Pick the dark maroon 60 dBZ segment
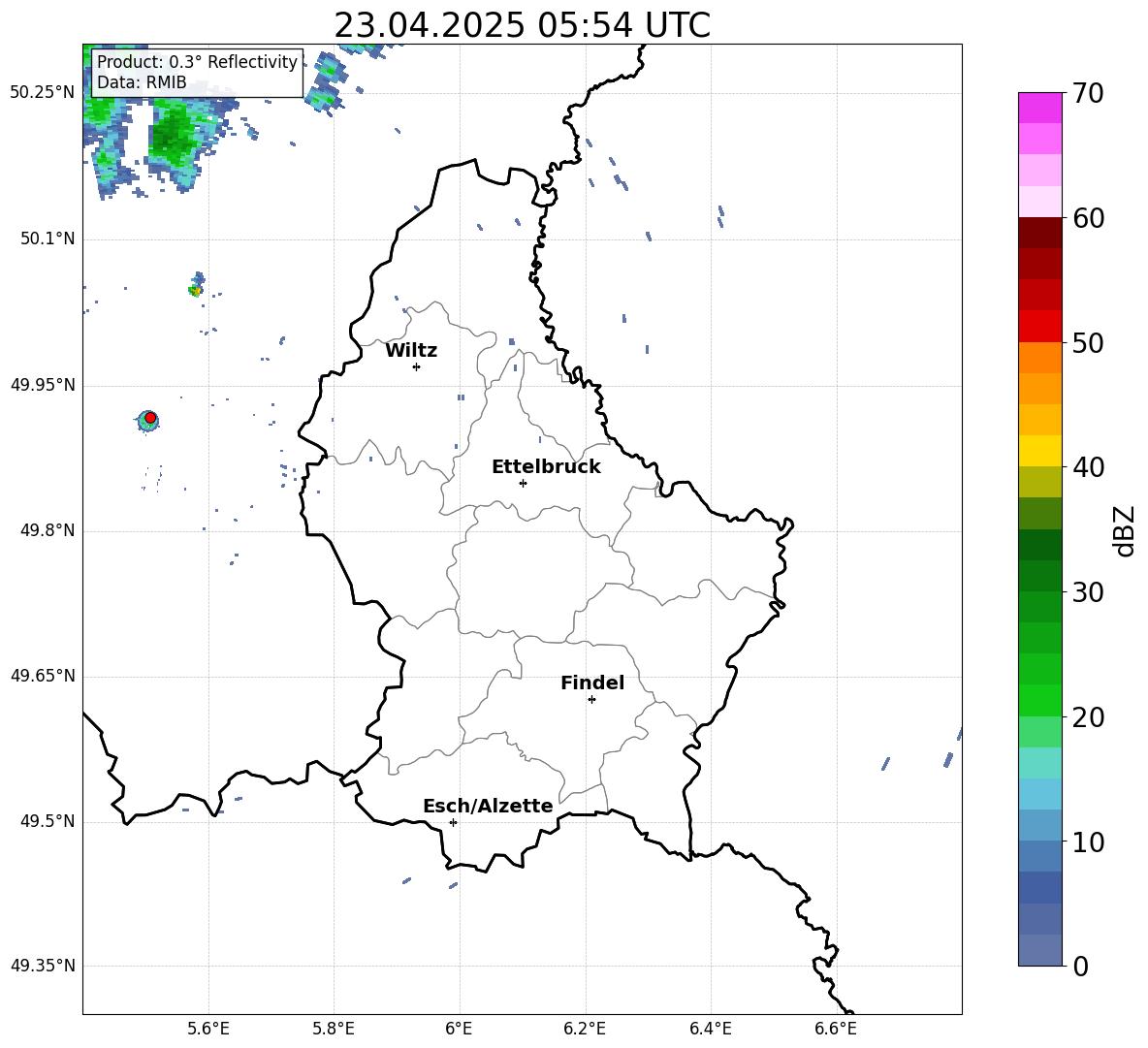The height and width of the screenshot is (1048, 1148). coord(1039,233)
